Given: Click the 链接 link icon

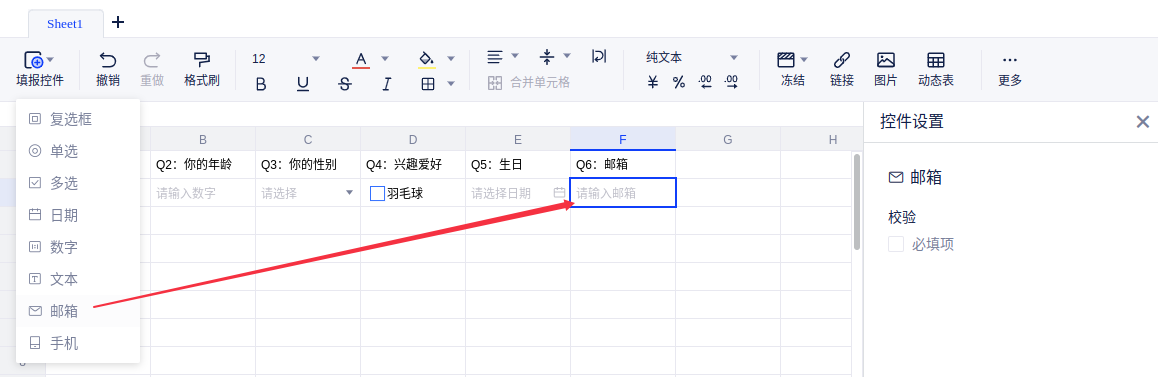Looking at the screenshot, I should [841, 60].
